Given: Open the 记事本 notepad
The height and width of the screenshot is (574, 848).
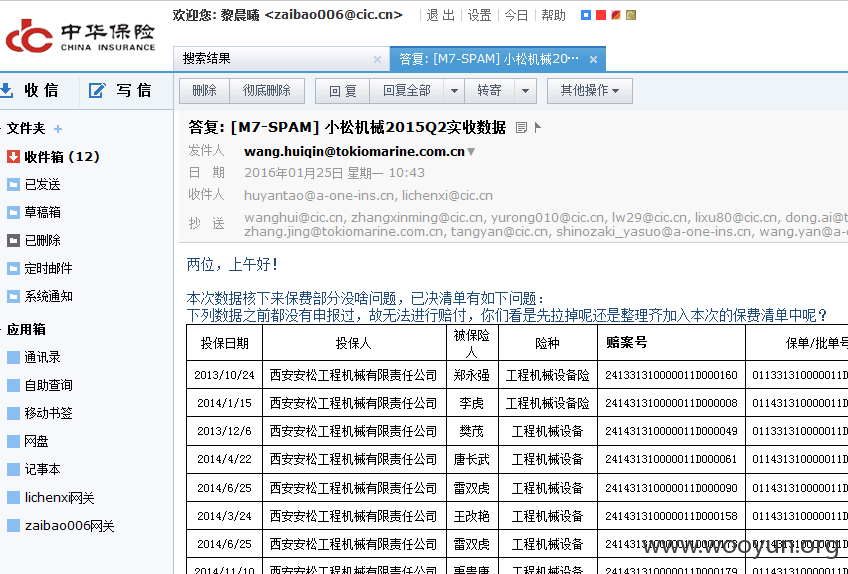Looking at the screenshot, I should (x=42, y=469).
